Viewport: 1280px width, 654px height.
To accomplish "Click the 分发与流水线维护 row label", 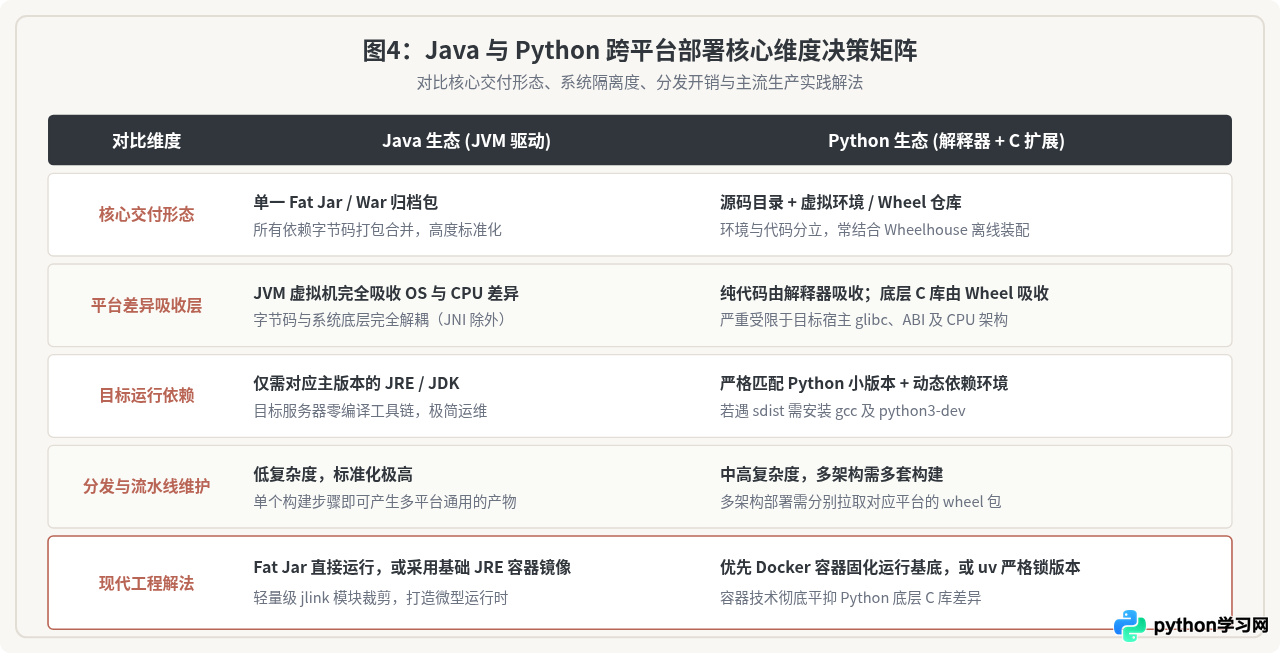I will click(x=146, y=486).
